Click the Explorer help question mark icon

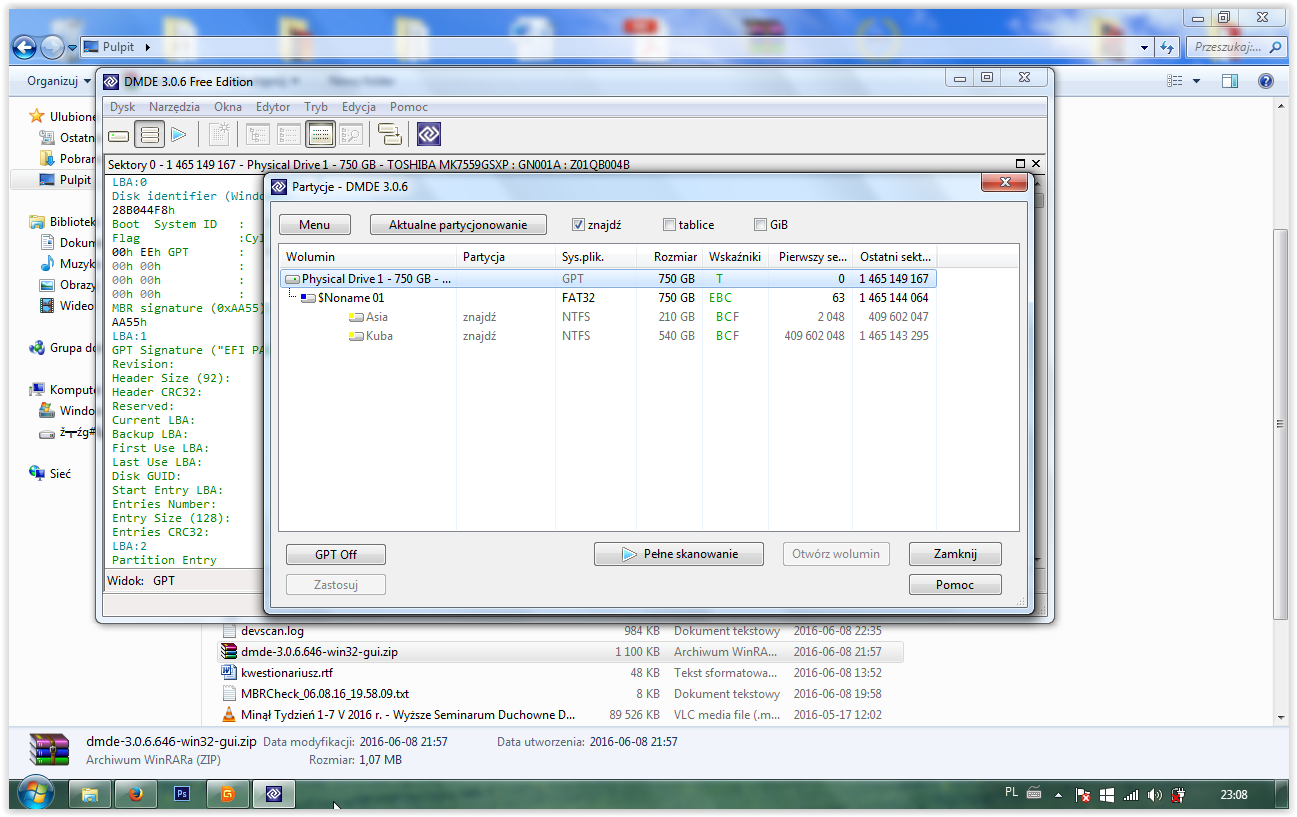pyautogui.click(x=1265, y=81)
